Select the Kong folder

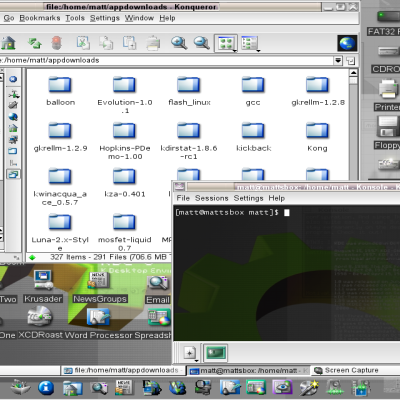click(317, 137)
